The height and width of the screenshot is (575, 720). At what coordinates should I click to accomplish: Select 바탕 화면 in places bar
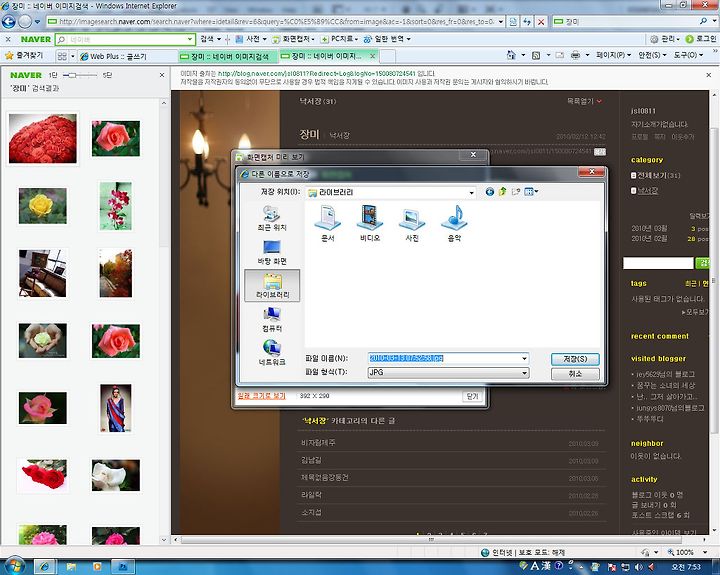point(272,252)
